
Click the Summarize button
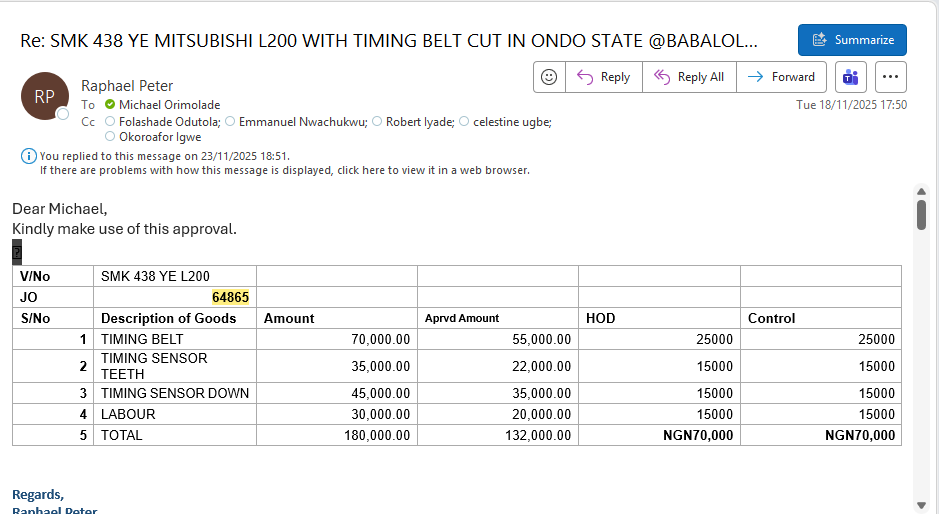tap(852, 40)
